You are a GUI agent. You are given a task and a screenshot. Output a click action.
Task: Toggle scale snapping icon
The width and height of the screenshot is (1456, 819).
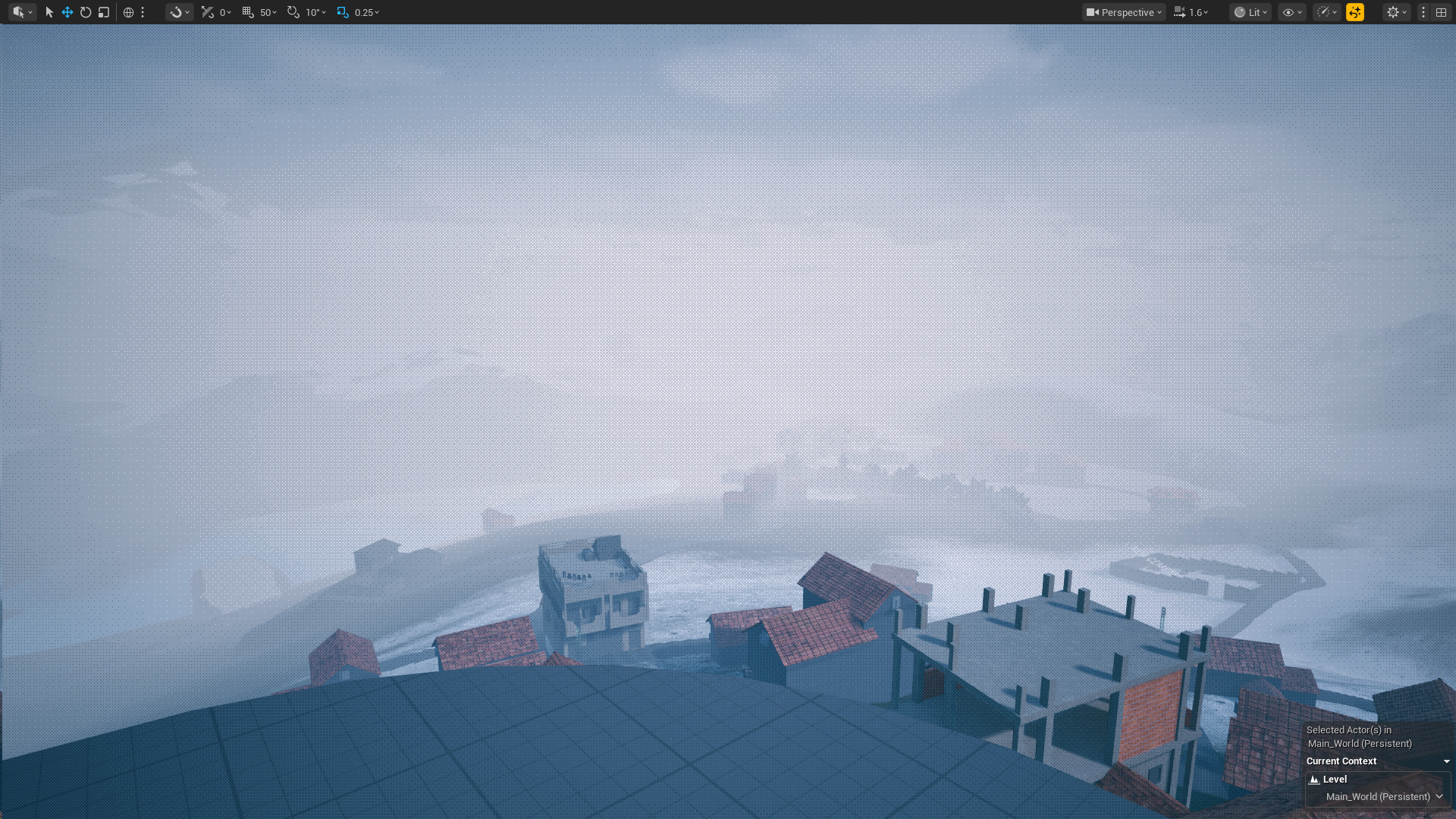click(343, 12)
